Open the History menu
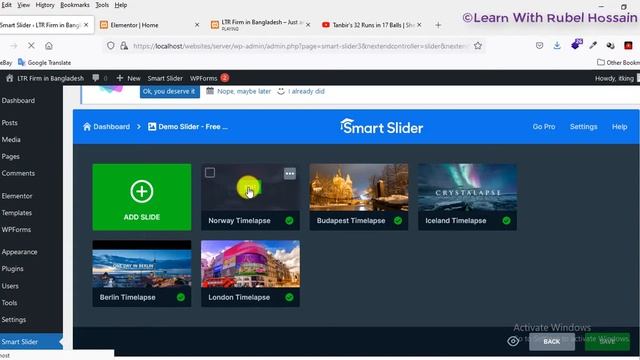The image size is (640, 360). (45, 5)
